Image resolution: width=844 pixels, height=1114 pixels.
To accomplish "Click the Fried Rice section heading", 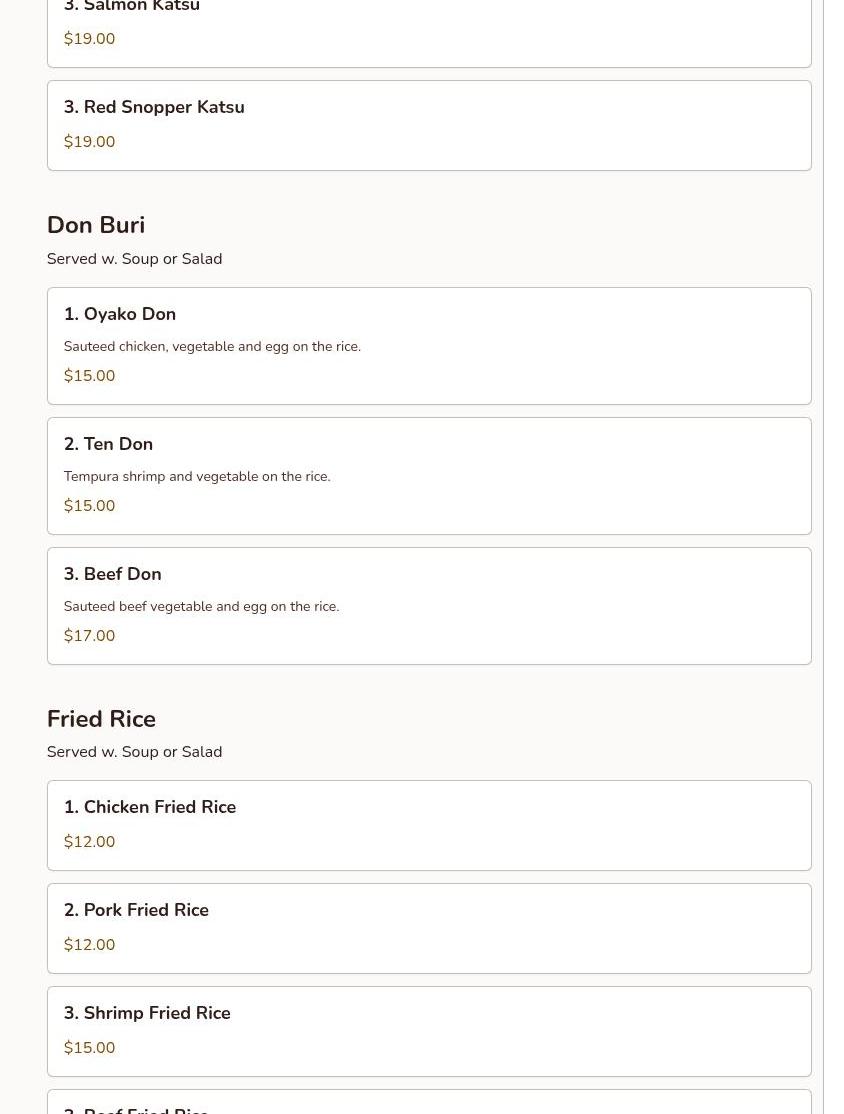I will [x=101, y=718].
